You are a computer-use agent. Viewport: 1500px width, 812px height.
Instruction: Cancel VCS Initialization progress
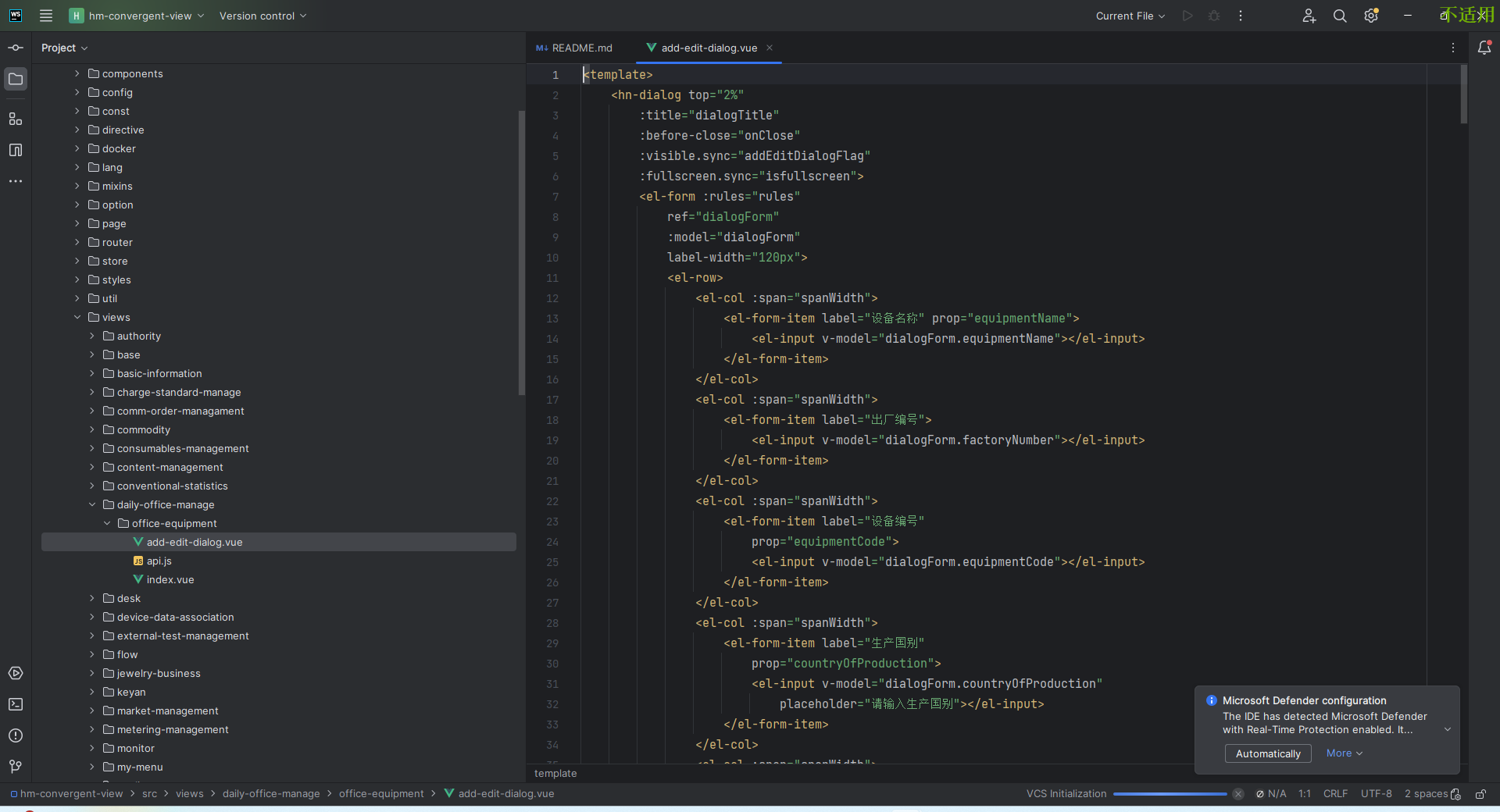(x=1238, y=794)
